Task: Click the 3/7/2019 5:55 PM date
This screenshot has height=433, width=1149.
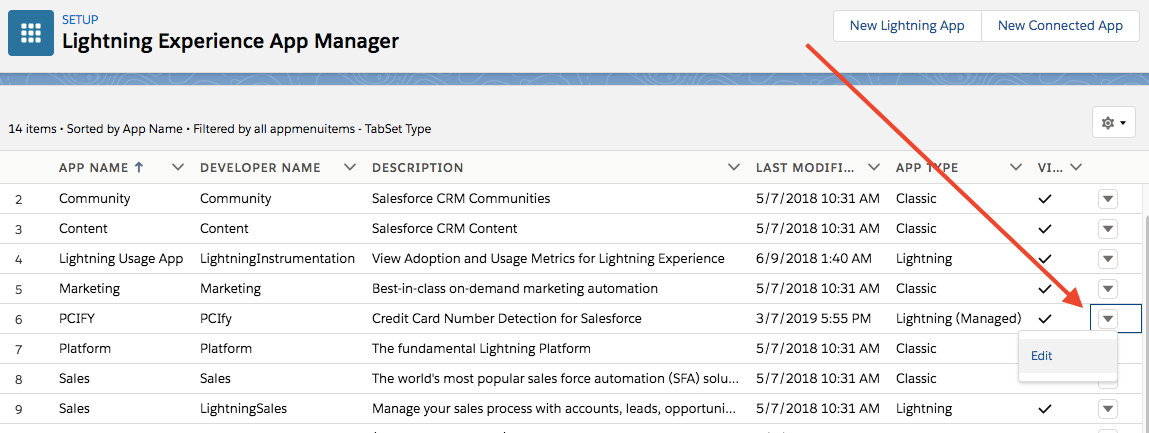Action: [813, 319]
